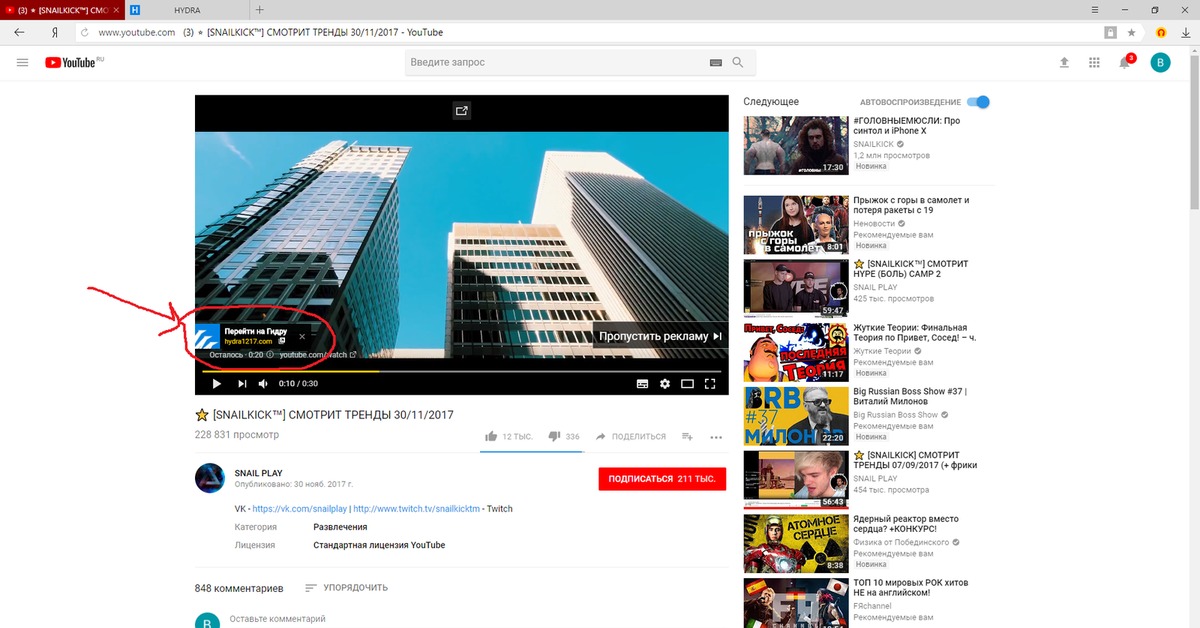This screenshot has height=628, width=1200.
Task: Skip the ad in the player
Action: (x=660, y=337)
